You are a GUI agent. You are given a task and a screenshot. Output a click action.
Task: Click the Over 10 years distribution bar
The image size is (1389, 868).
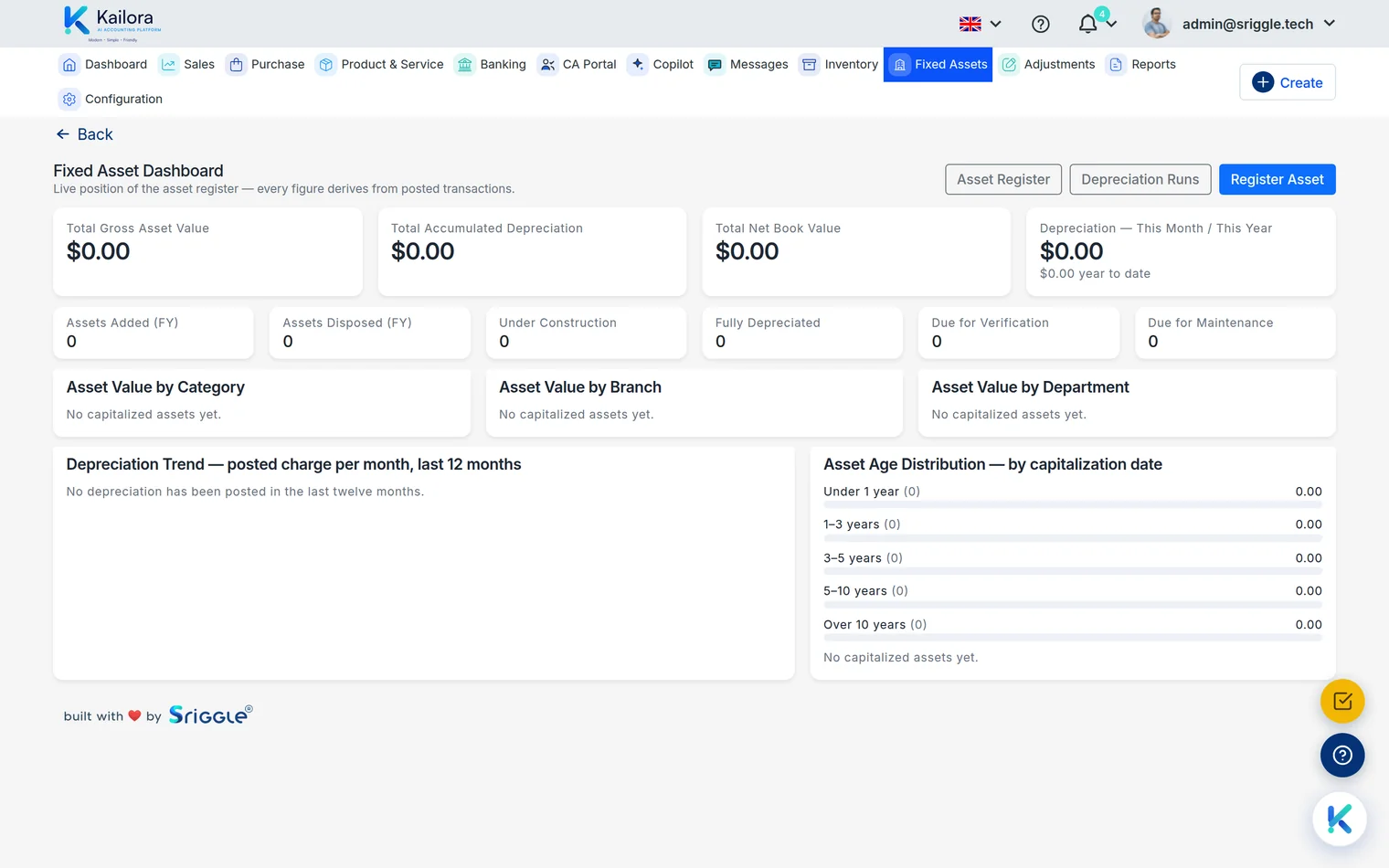[x=1073, y=638]
